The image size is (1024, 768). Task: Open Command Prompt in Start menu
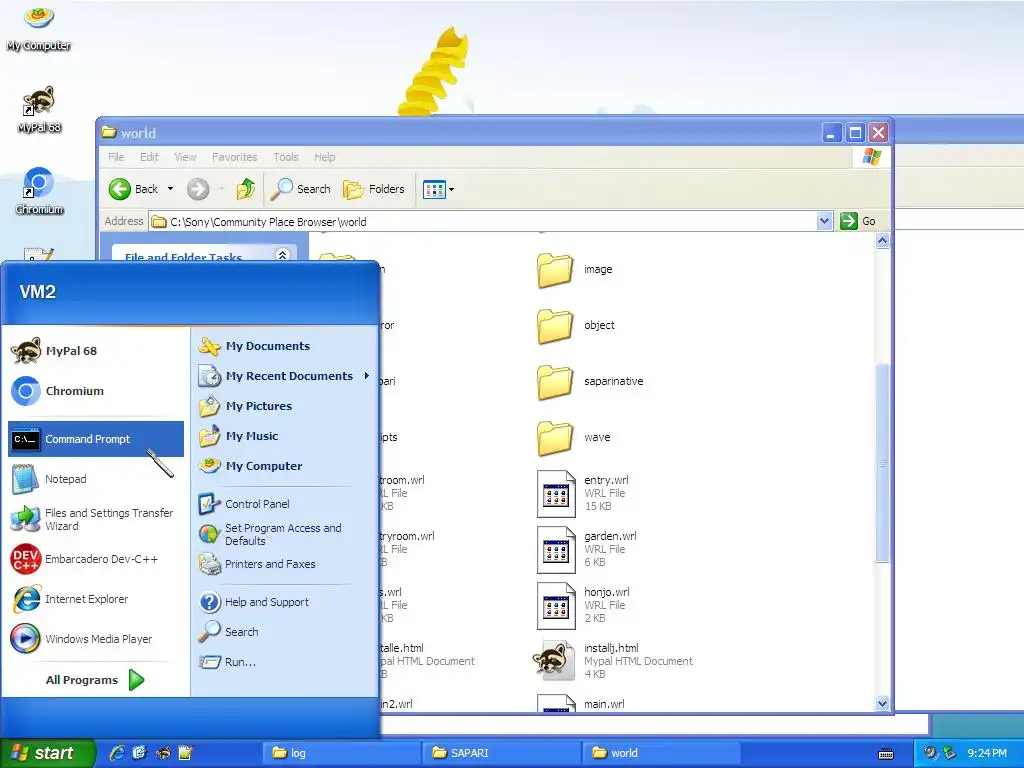(95, 439)
